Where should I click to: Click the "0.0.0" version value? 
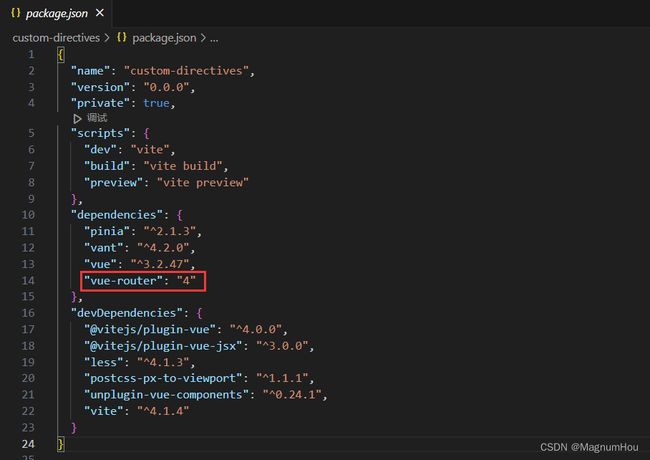(x=166, y=87)
